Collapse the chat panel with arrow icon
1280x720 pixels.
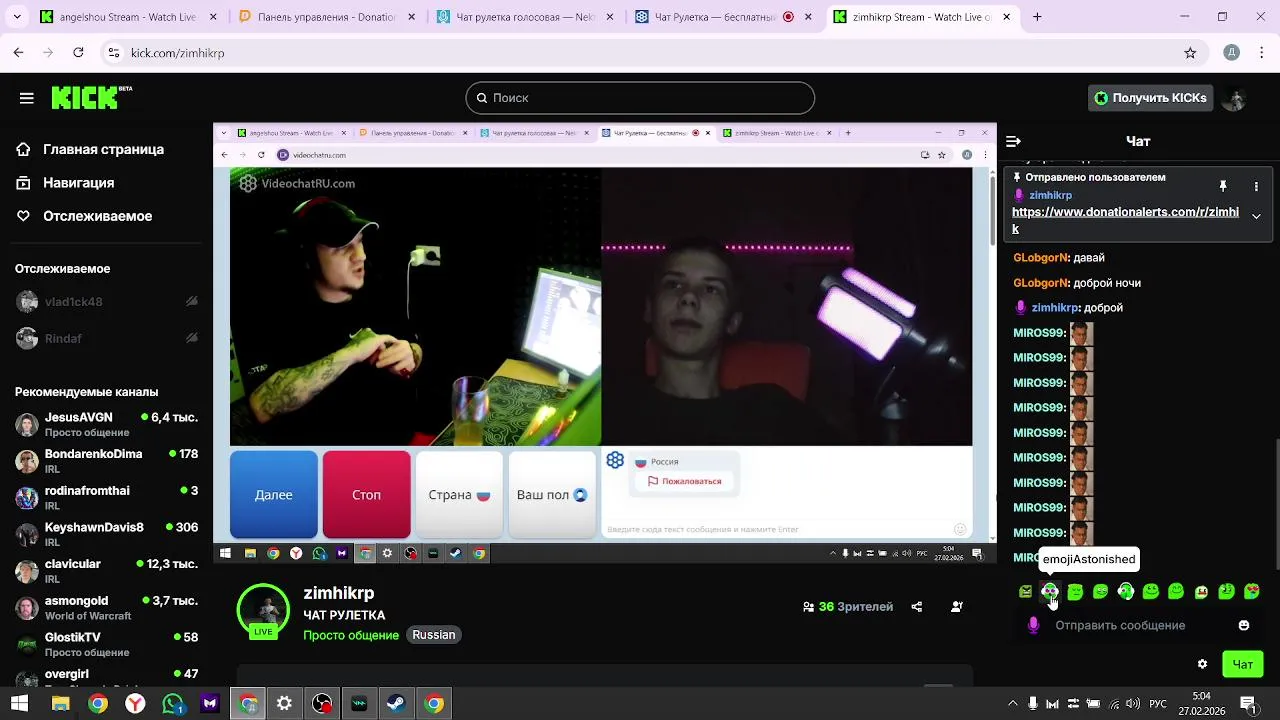(x=1013, y=141)
